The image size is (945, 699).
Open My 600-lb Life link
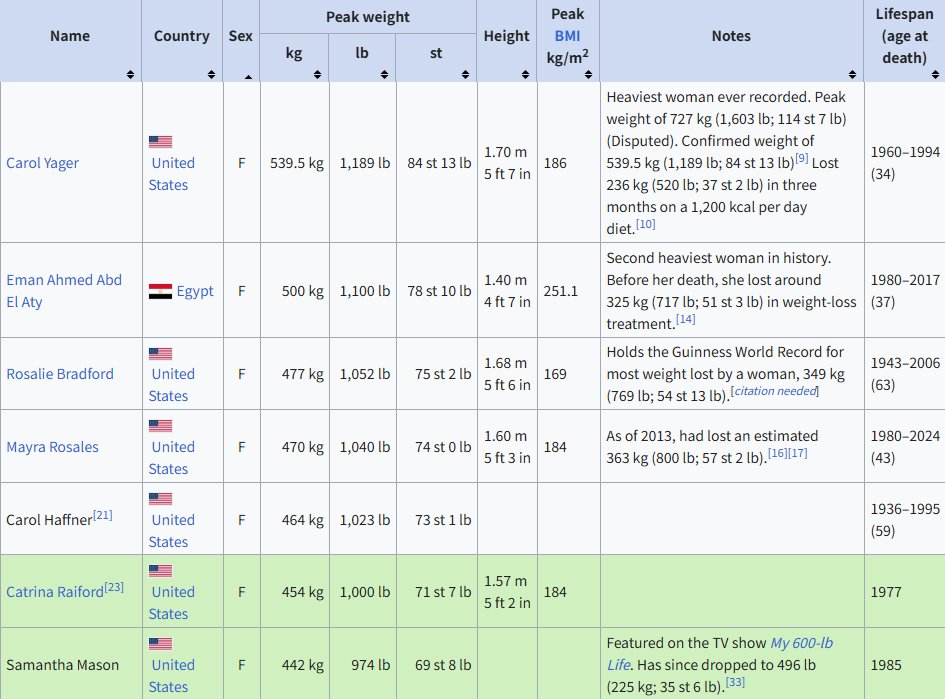coord(720,654)
